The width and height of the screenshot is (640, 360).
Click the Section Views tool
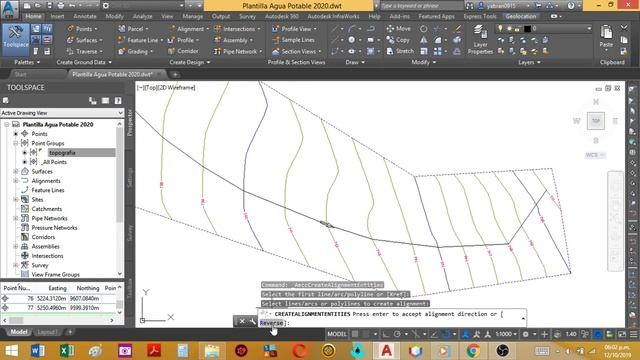[x=296, y=51]
